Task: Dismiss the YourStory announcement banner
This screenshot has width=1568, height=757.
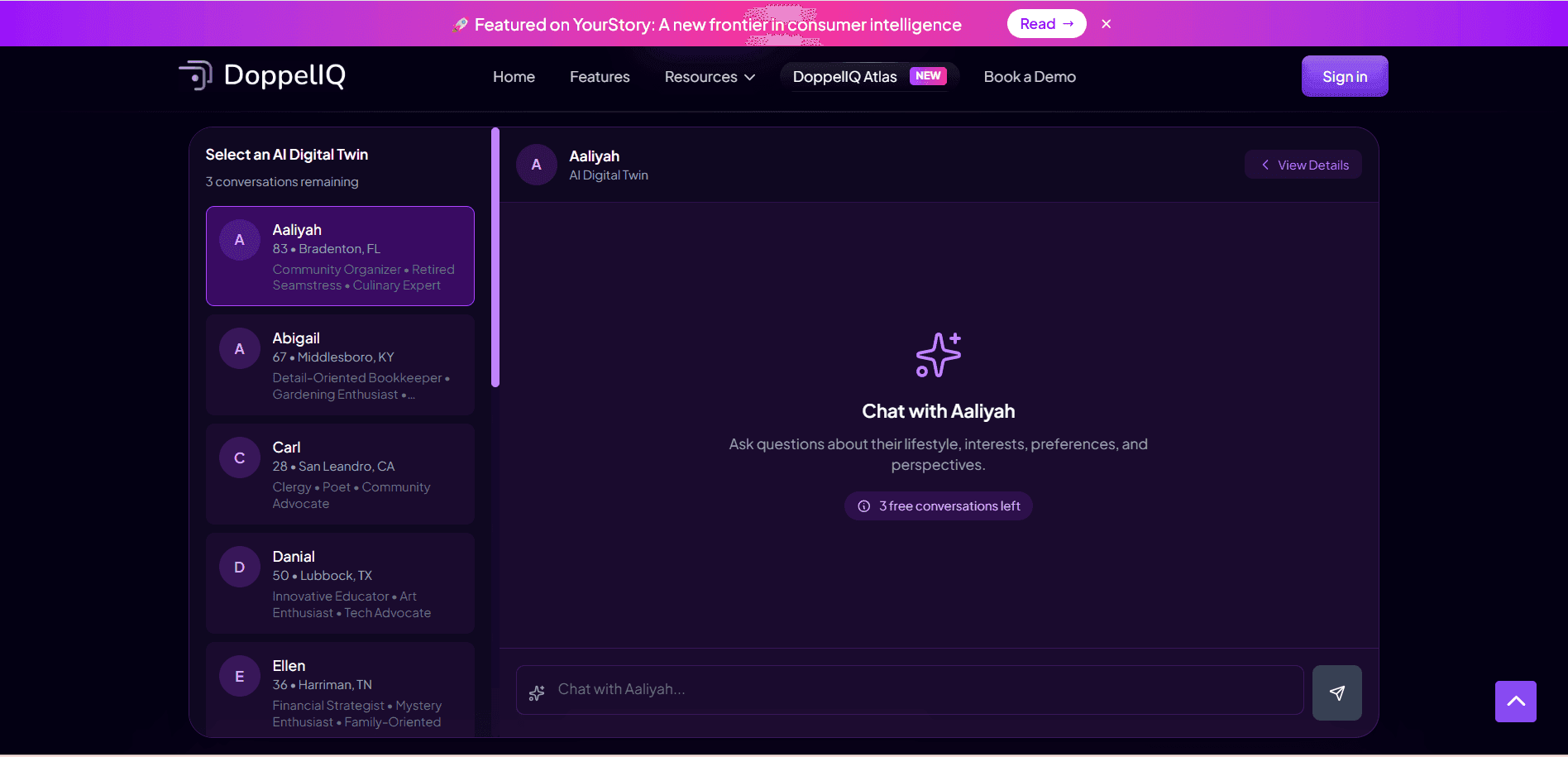Action: coord(1106,24)
